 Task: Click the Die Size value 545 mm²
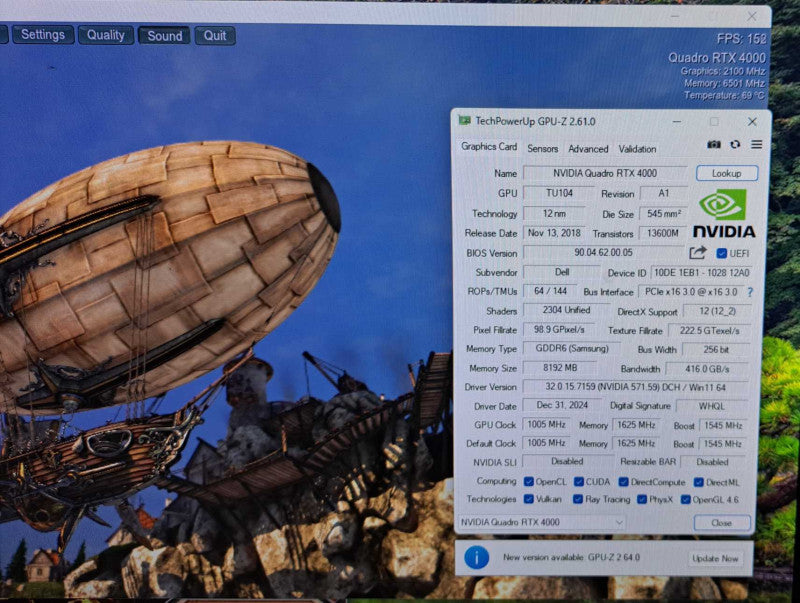664,214
